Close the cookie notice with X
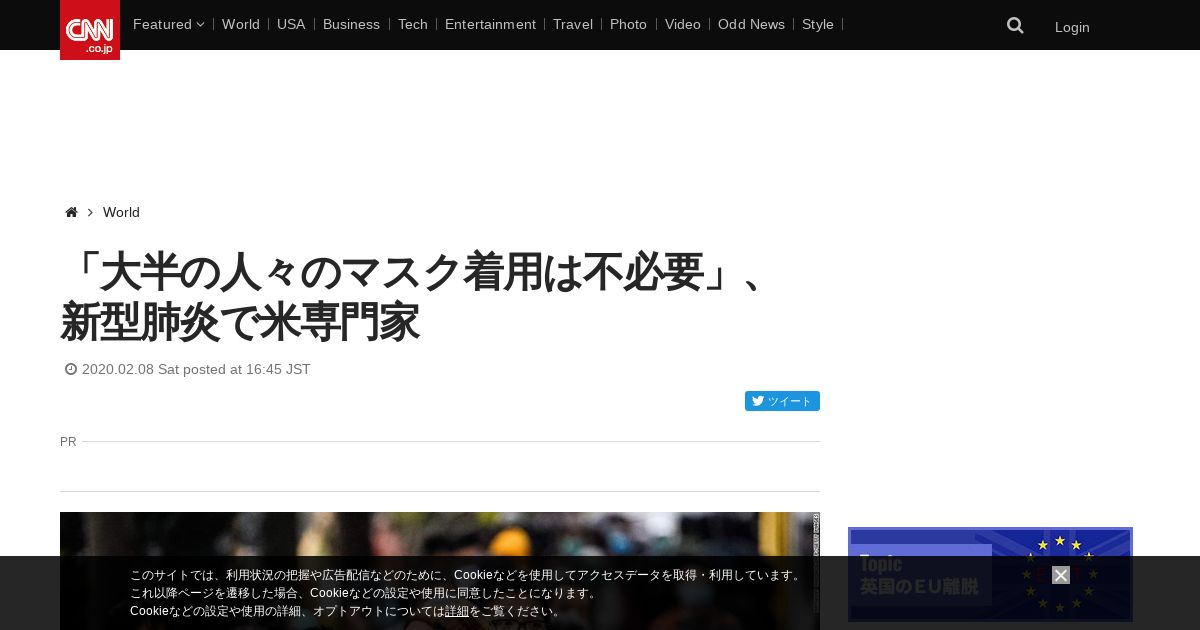This screenshot has width=1200, height=630. (1061, 575)
